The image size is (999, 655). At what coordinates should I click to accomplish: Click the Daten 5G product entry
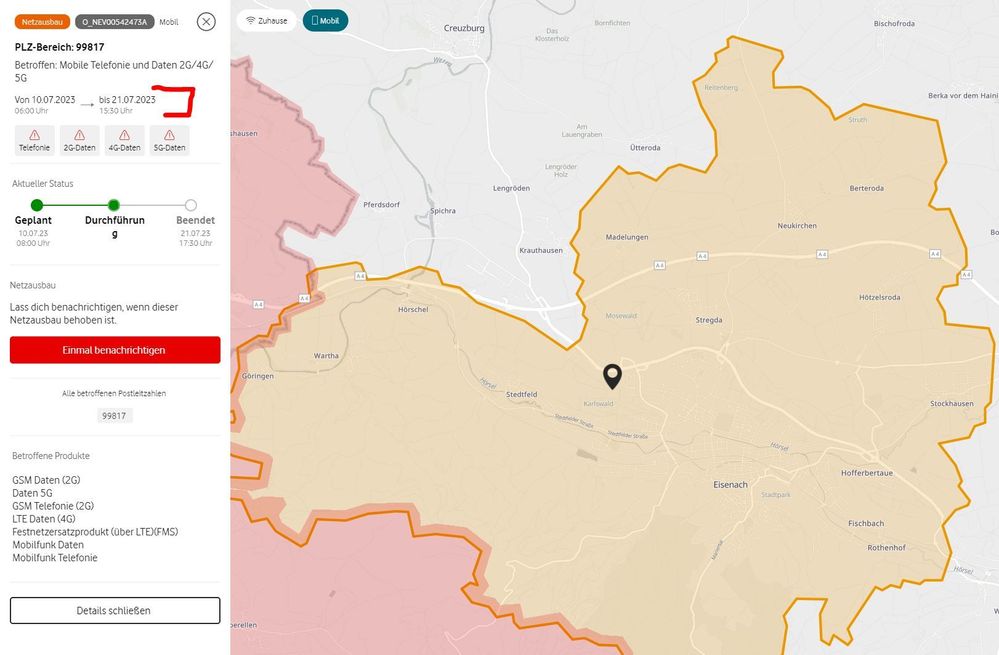[32, 493]
